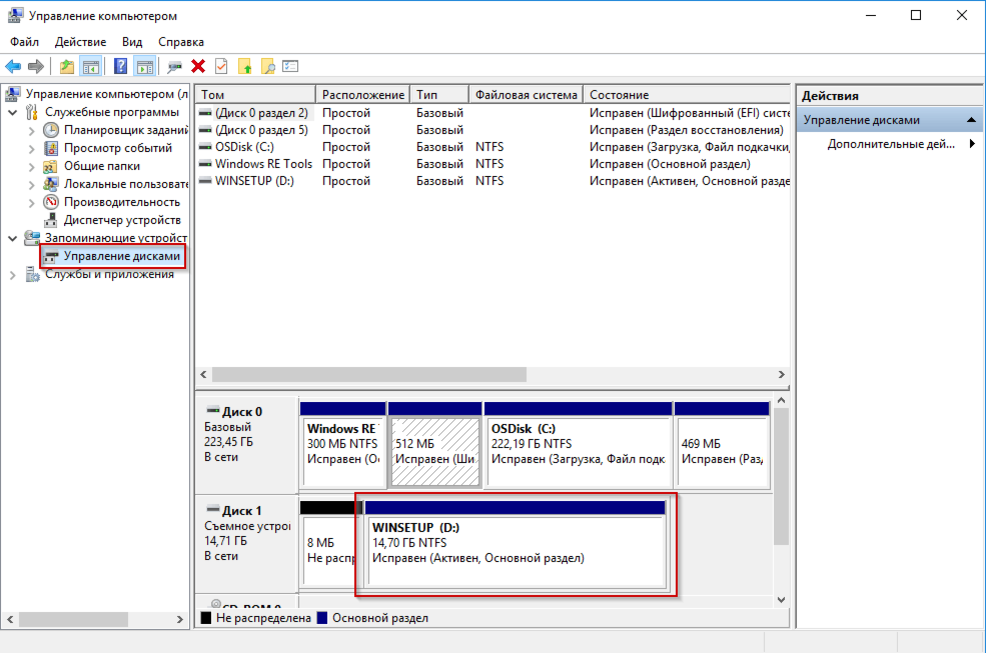The height and width of the screenshot is (653, 986).
Task: Select the WINSETUP (D:) partition block
Action: (514, 544)
